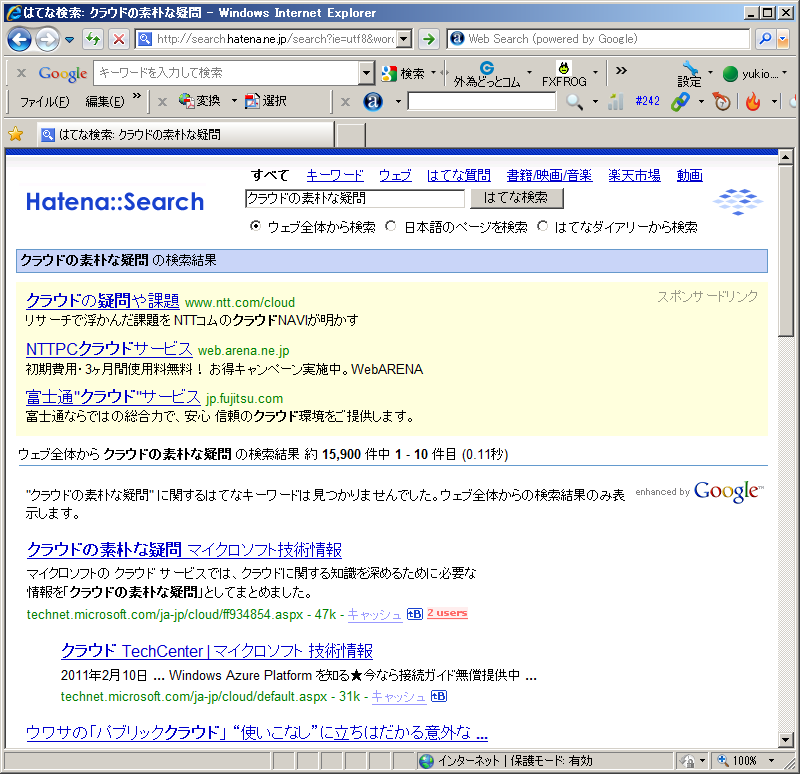Screen dimensions: 800x774
Task: Select the はてなダイアリーから検索 radio button
Action: pos(543,227)
